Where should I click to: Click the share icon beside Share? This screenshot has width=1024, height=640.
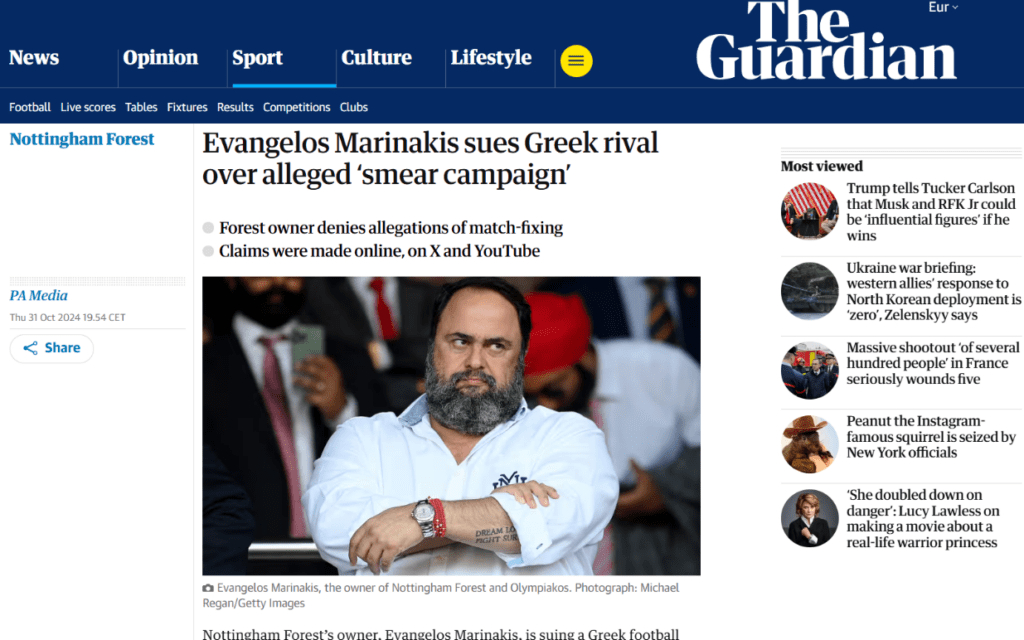click(x=30, y=348)
